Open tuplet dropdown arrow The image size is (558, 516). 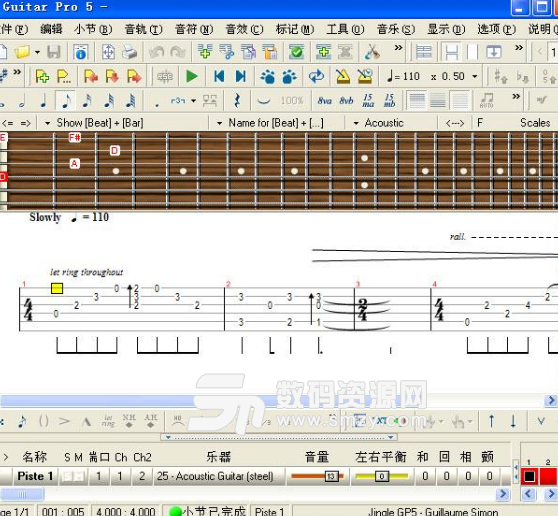[x=193, y=101]
